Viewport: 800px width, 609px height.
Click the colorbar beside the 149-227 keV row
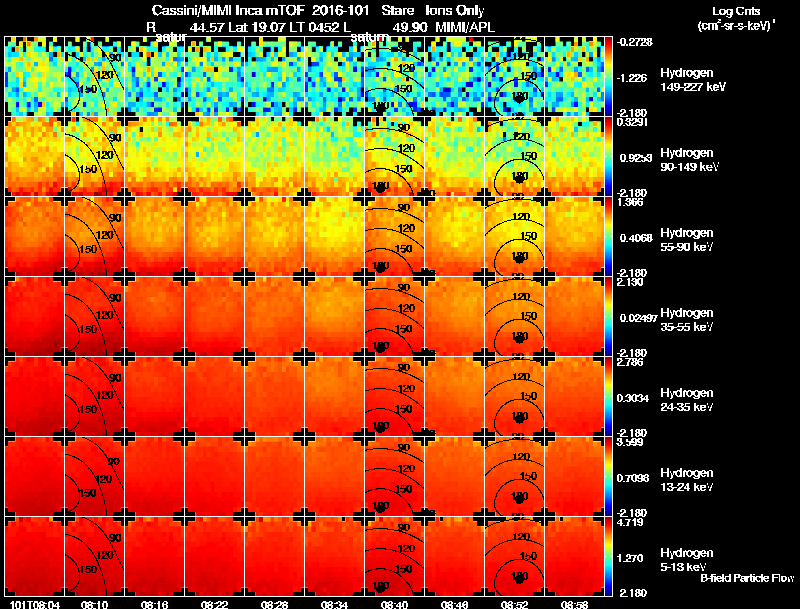pos(608,77)
